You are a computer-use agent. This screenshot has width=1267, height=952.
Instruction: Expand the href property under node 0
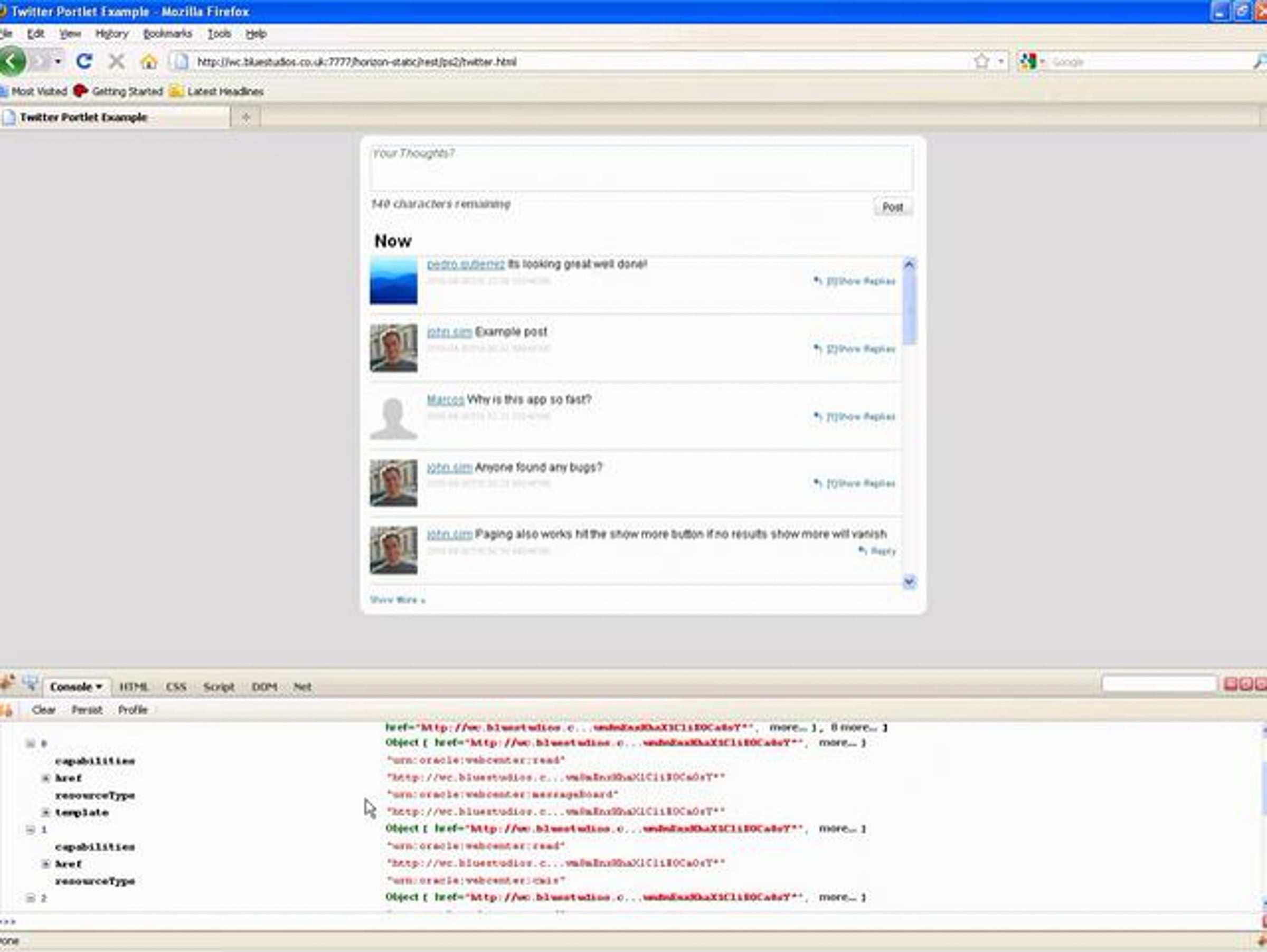[46, 778]
